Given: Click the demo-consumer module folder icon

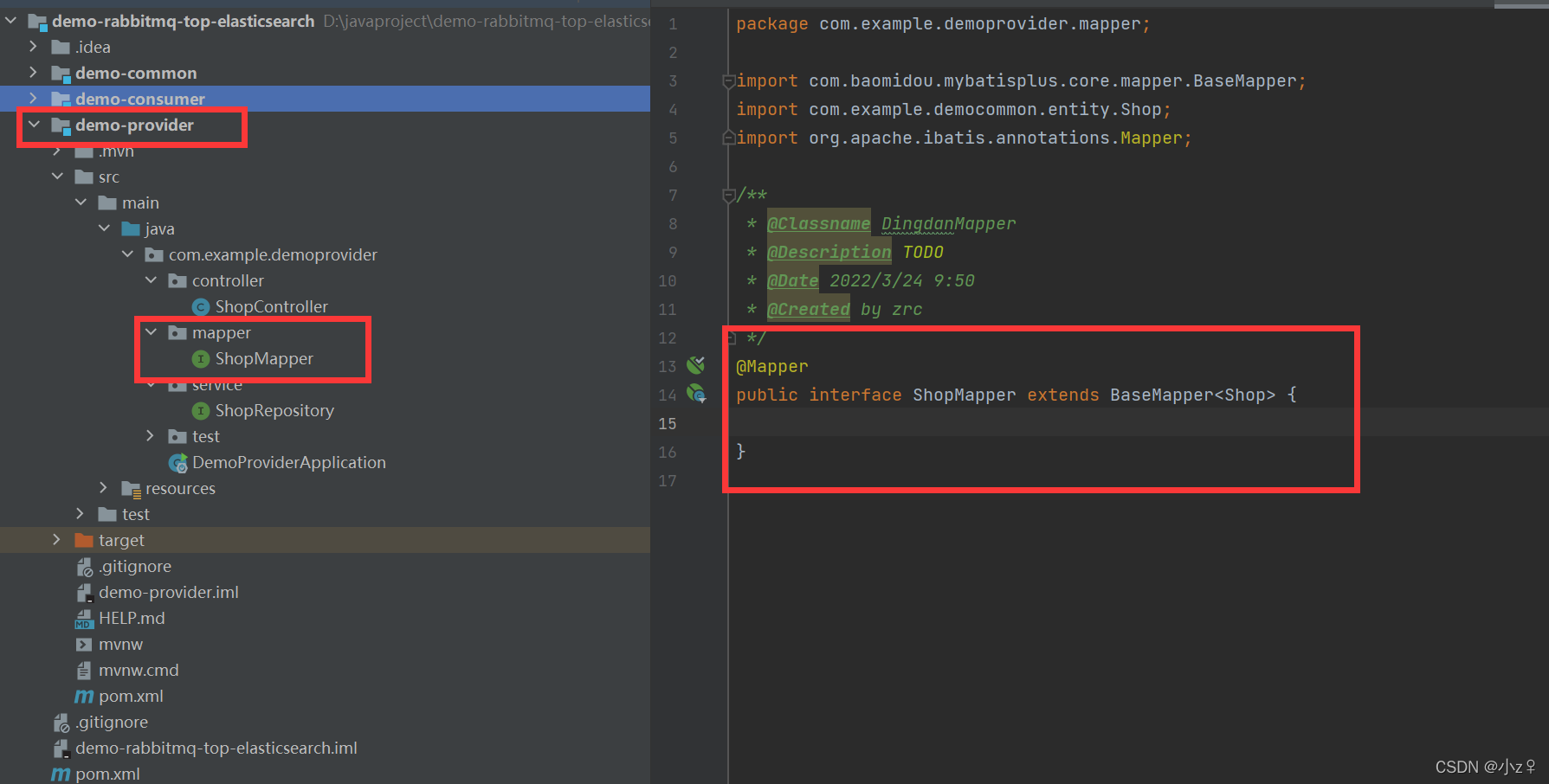Looking at the screenshot, I should click(61, 100).
